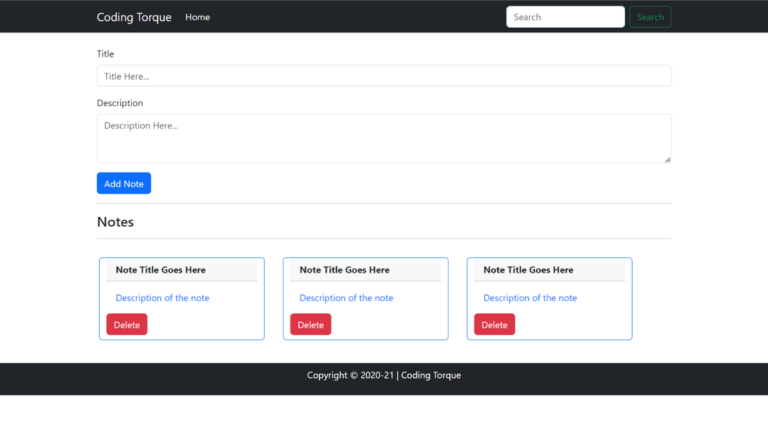Click the Coding Torque brand link

(x=134, y=17)
